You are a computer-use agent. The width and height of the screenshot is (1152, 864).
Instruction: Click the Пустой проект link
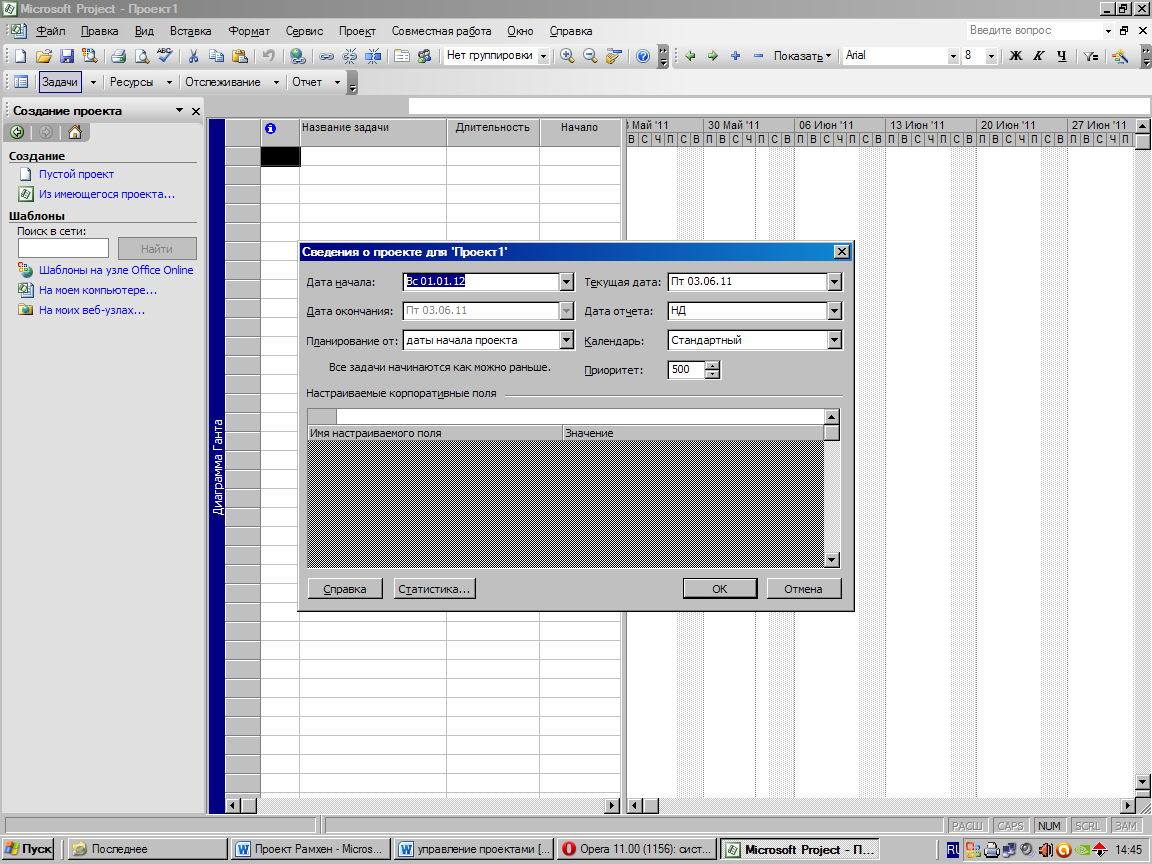tap(76, 174)
